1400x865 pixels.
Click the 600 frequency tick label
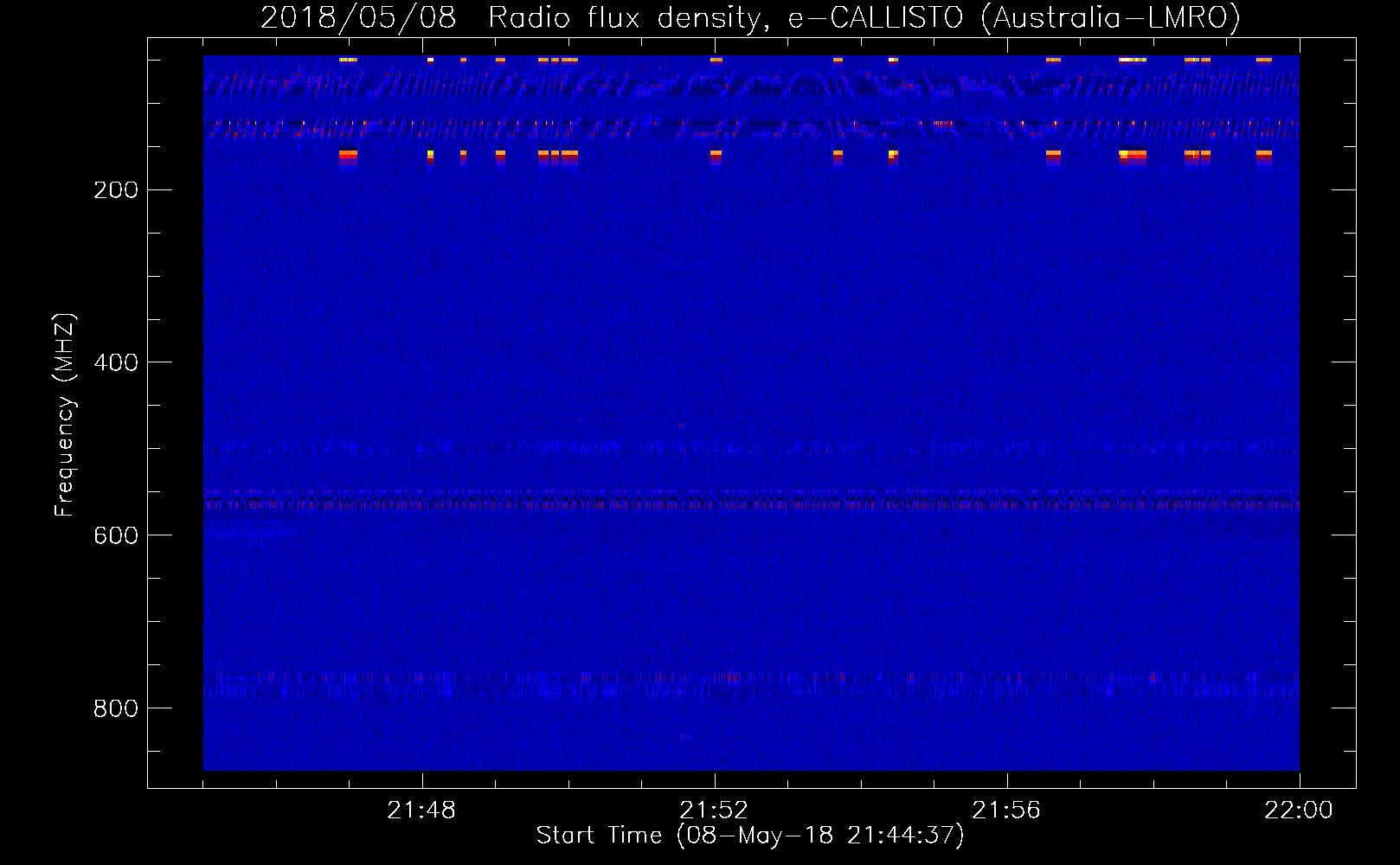(x=116, y=535)
